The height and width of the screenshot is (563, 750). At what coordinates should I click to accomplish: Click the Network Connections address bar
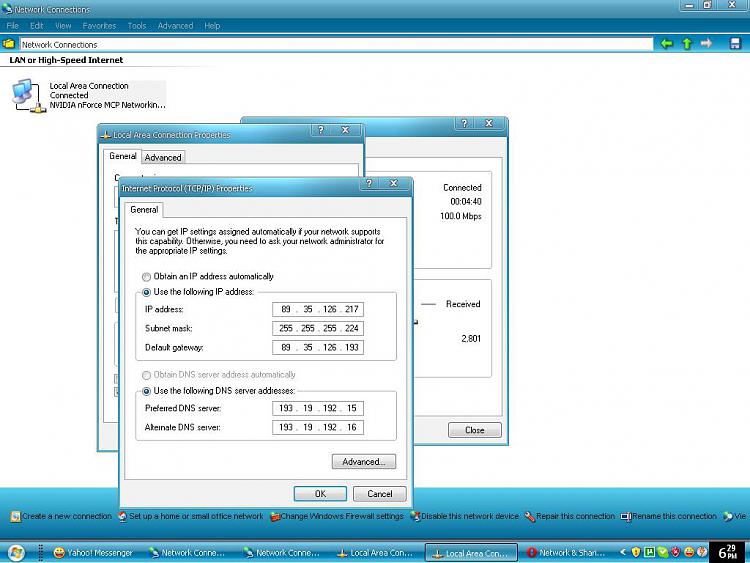pos(336,44)
